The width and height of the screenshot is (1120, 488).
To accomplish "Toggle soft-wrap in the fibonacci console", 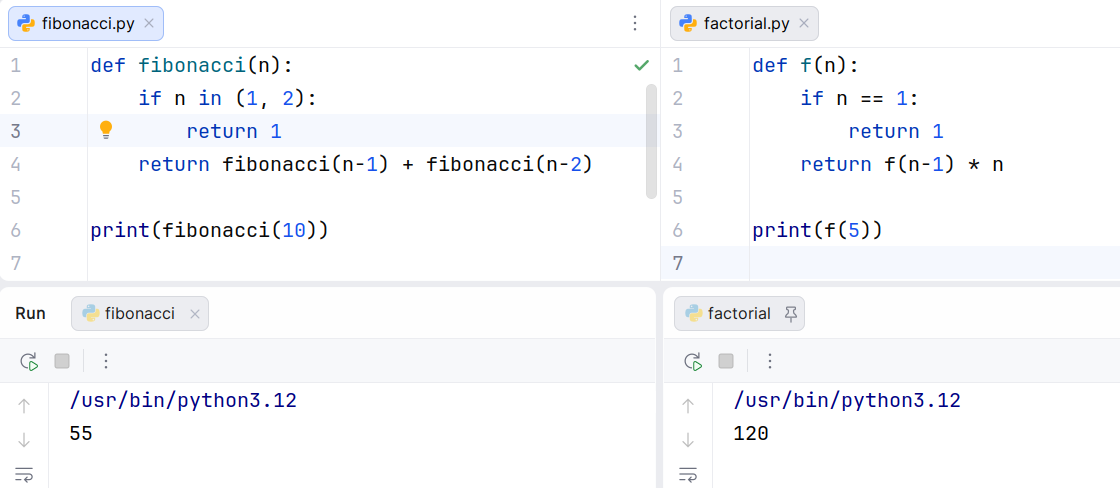I will click(x=24, y=474).
